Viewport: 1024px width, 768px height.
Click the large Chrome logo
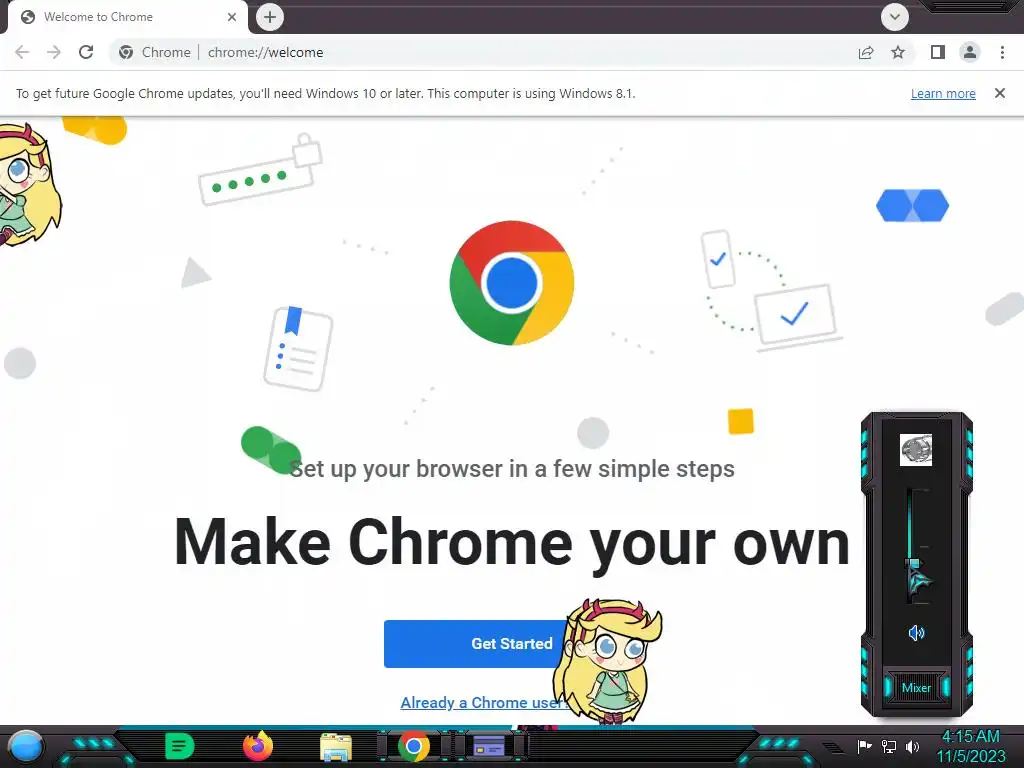click(x=512, y=283)
